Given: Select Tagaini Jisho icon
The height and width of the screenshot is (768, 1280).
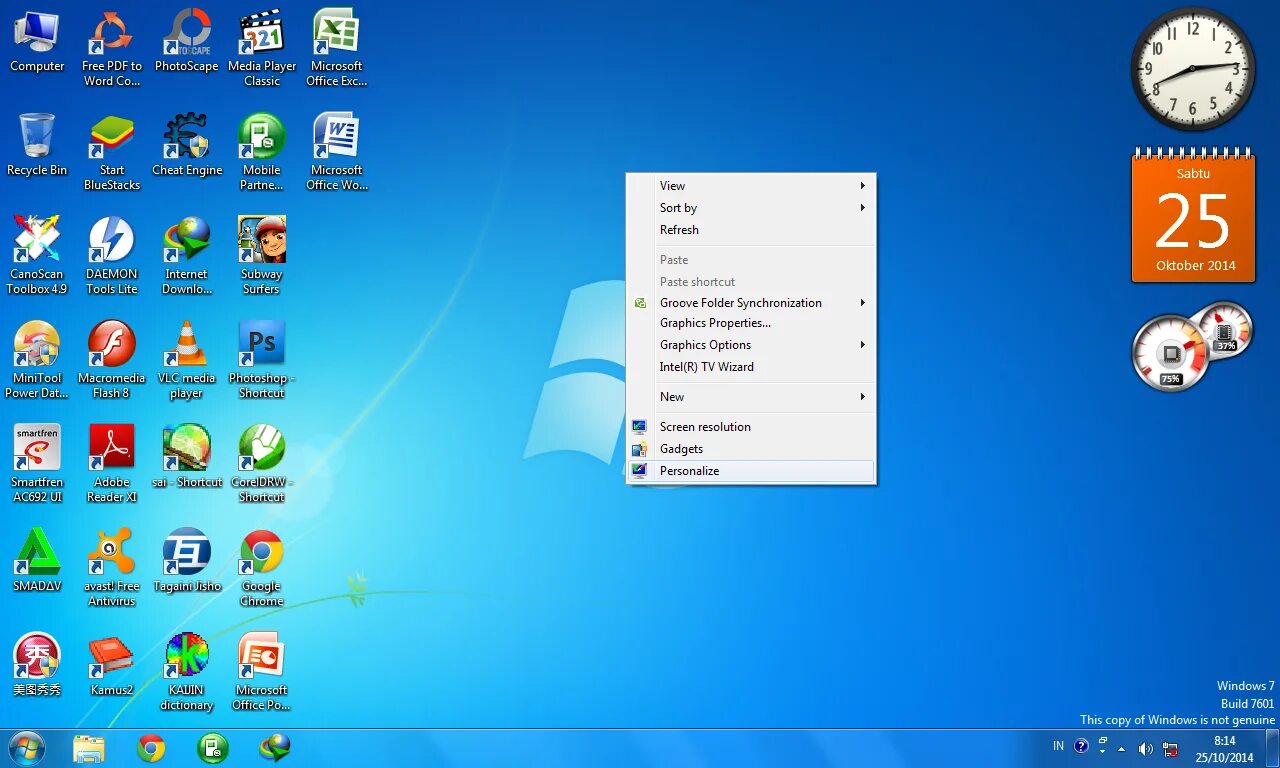Looking at the screenshot, I should tap(187, 562).
